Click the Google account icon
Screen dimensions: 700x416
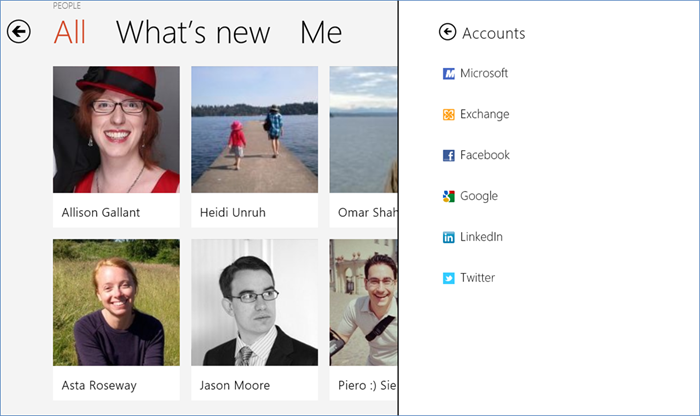[448, 196]
